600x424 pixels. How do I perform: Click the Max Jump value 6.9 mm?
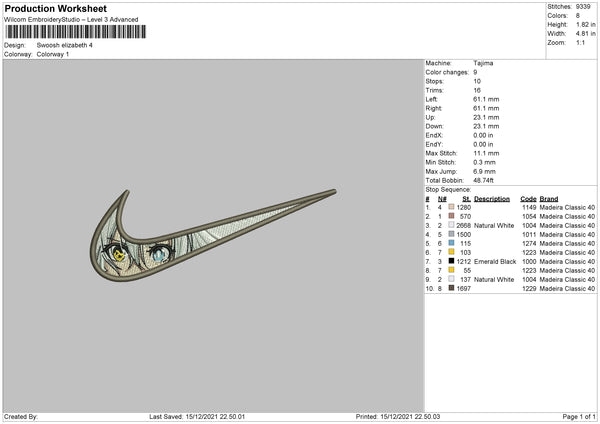pyautogui.click(x=484, y=171)
